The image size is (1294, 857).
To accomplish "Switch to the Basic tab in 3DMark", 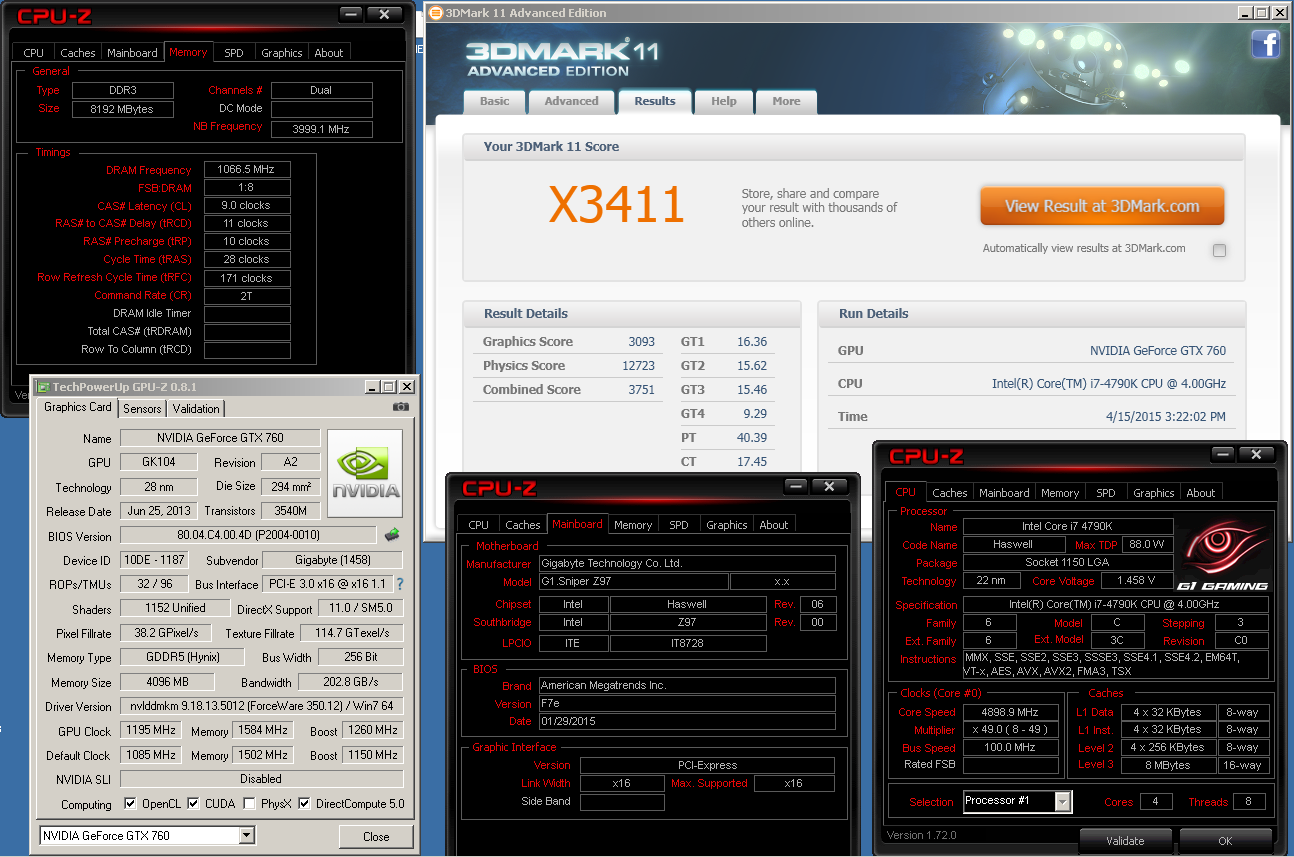I will (x=494, y=101).
